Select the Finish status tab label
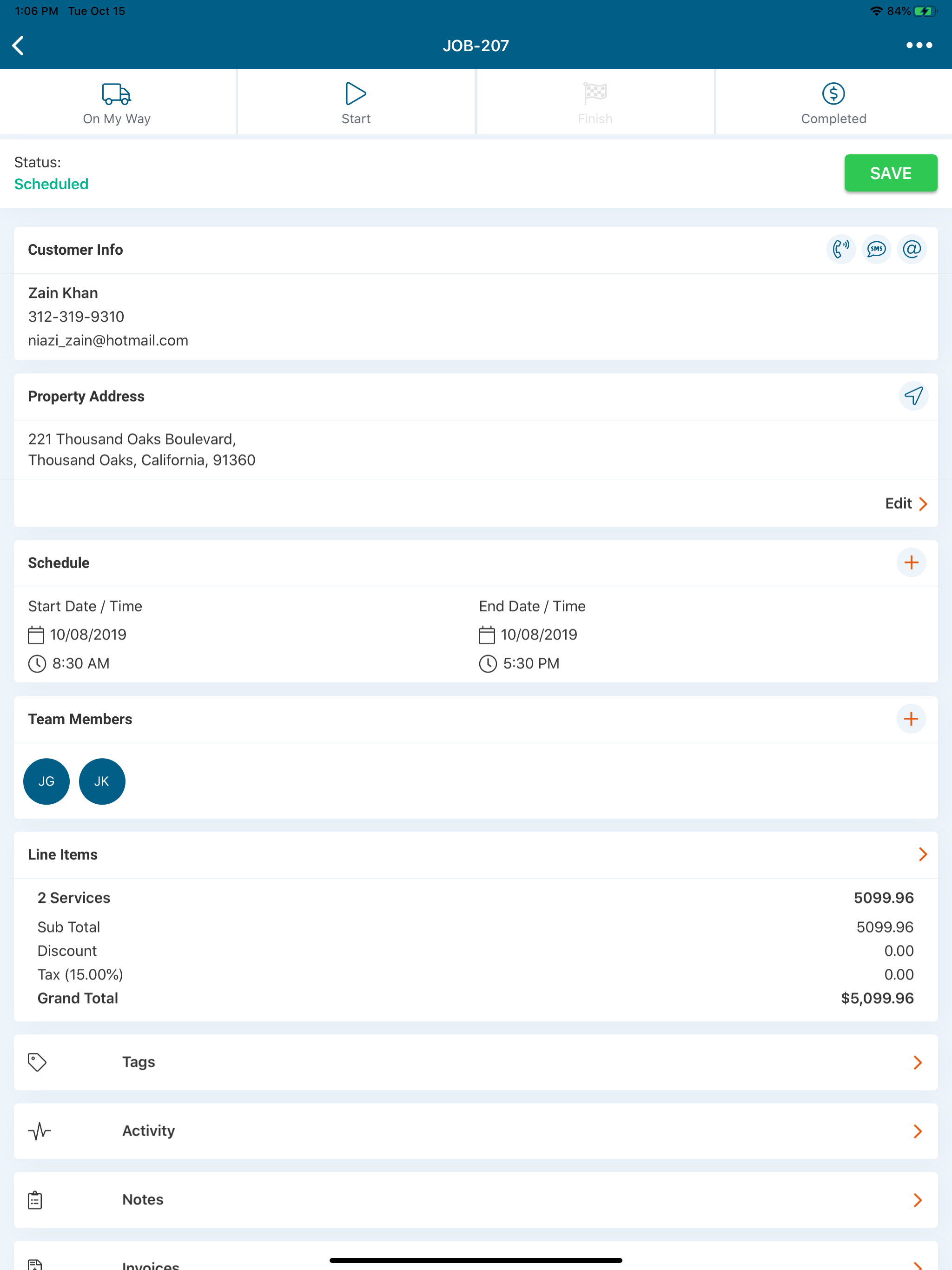The image size is (952, 1270). pyautogui.click(x=595, y=119)
